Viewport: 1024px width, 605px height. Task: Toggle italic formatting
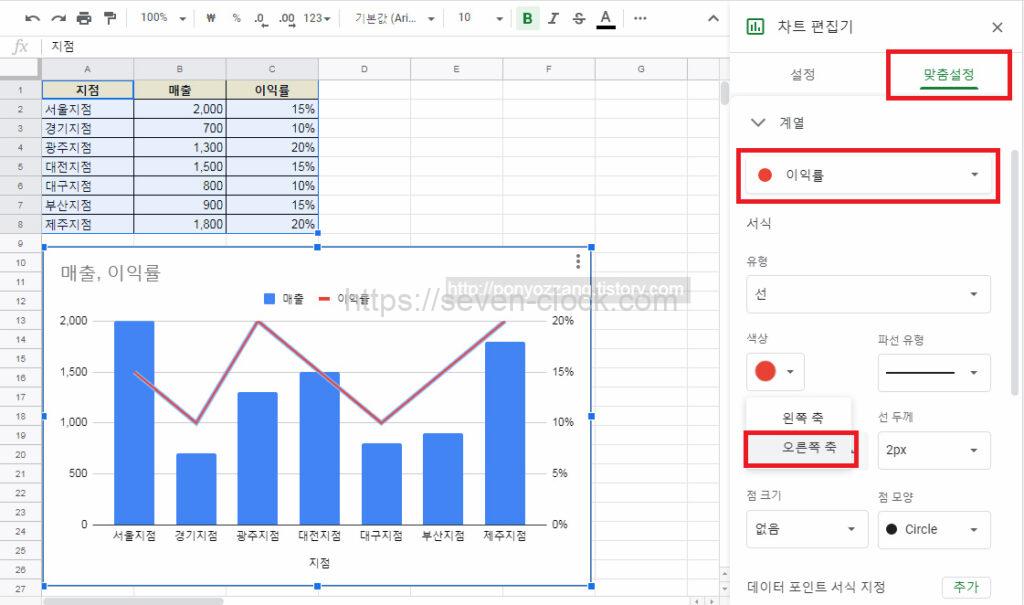[x=554, y=18]
